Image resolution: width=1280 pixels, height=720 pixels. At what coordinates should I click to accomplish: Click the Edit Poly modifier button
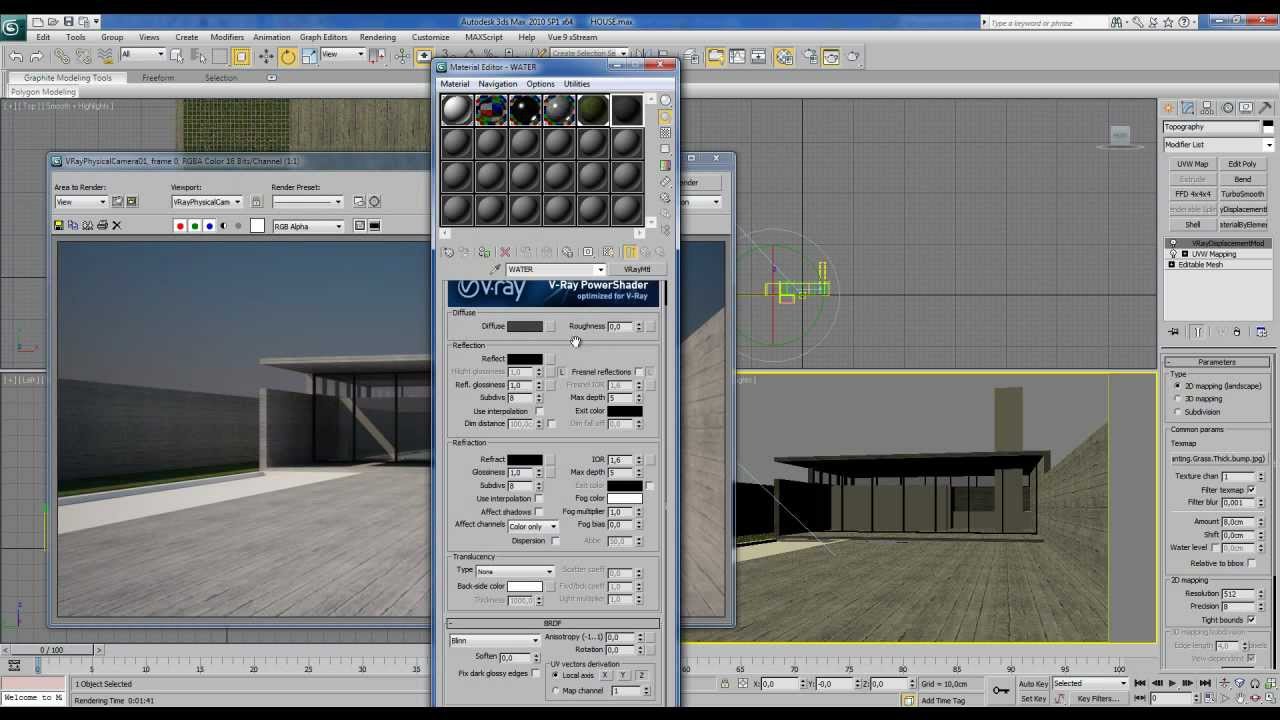pos(1243,164)
